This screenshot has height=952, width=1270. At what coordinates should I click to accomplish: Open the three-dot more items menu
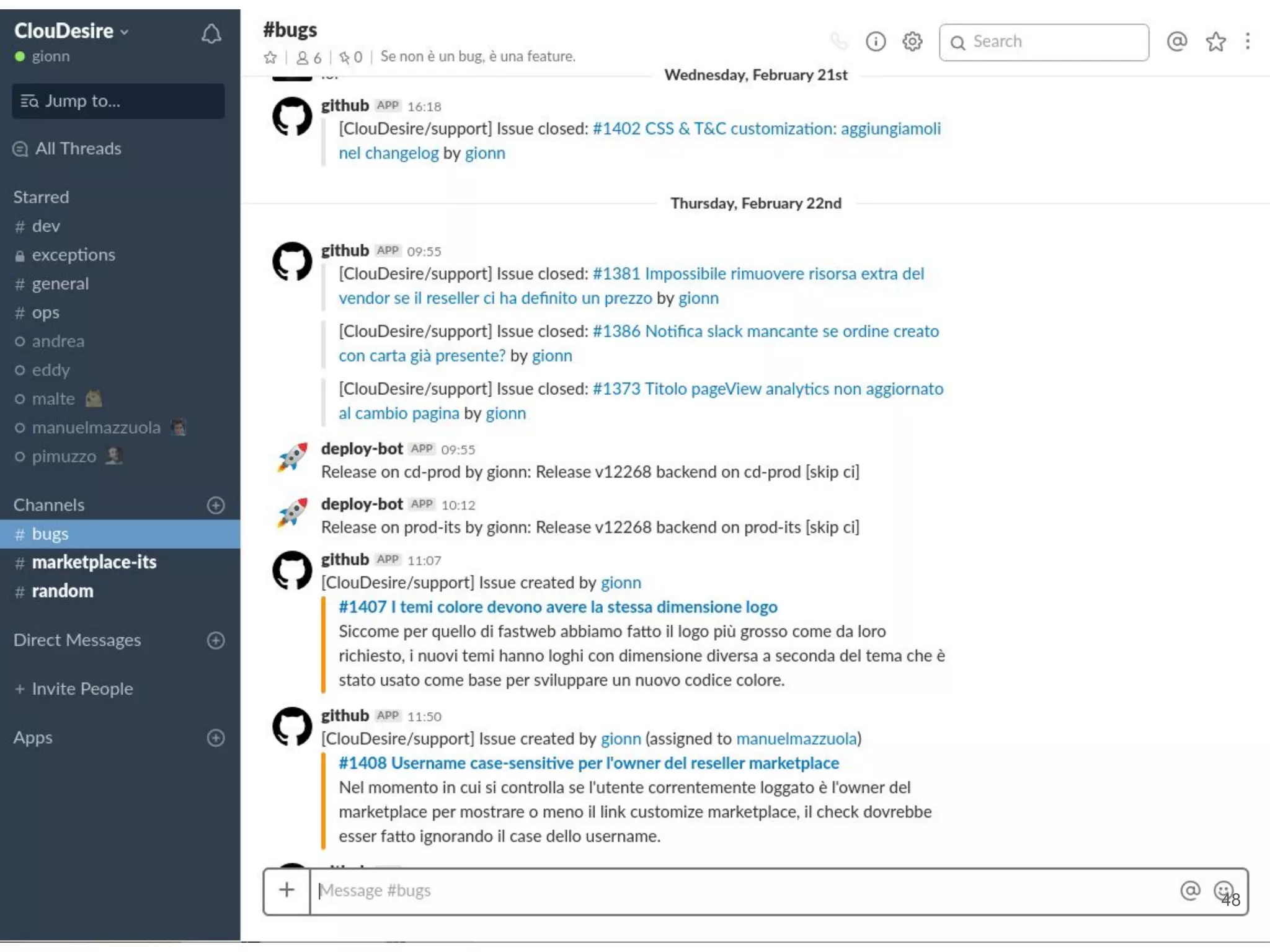coord(1248,42)
